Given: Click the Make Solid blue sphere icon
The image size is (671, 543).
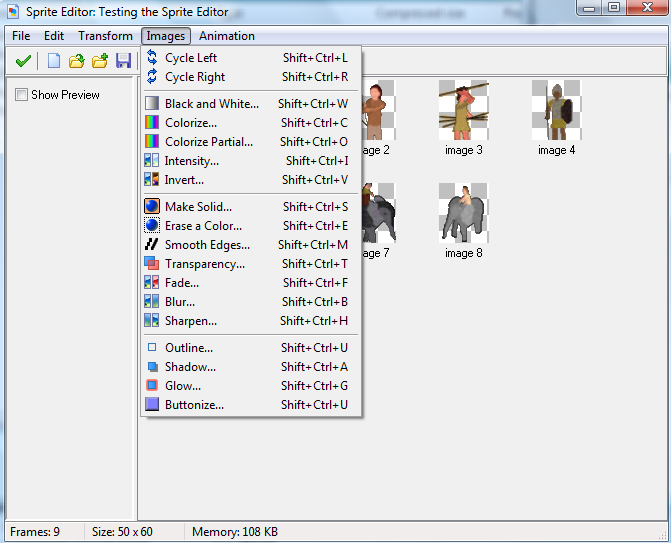Looking at the screenshot, I should 152,206.
